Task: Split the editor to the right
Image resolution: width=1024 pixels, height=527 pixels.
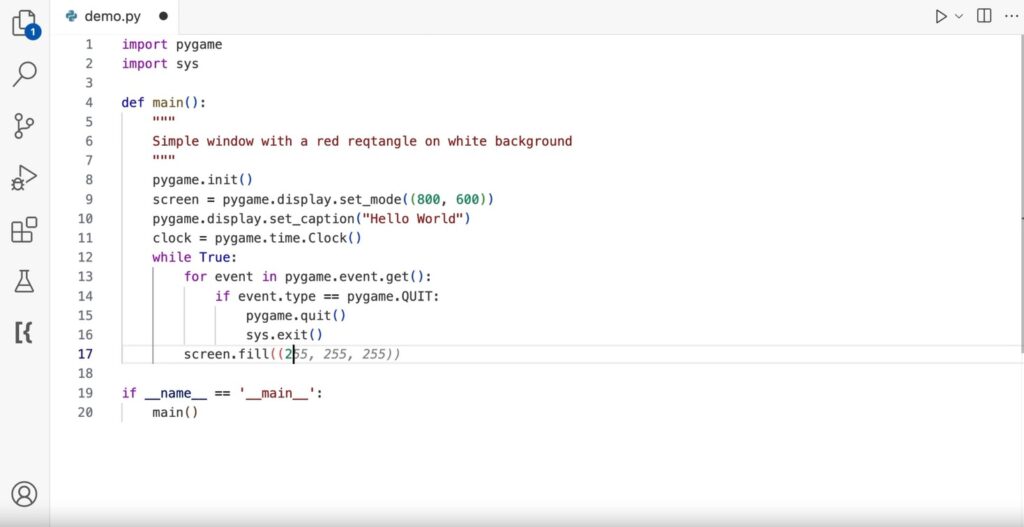Action: (984, 16)
